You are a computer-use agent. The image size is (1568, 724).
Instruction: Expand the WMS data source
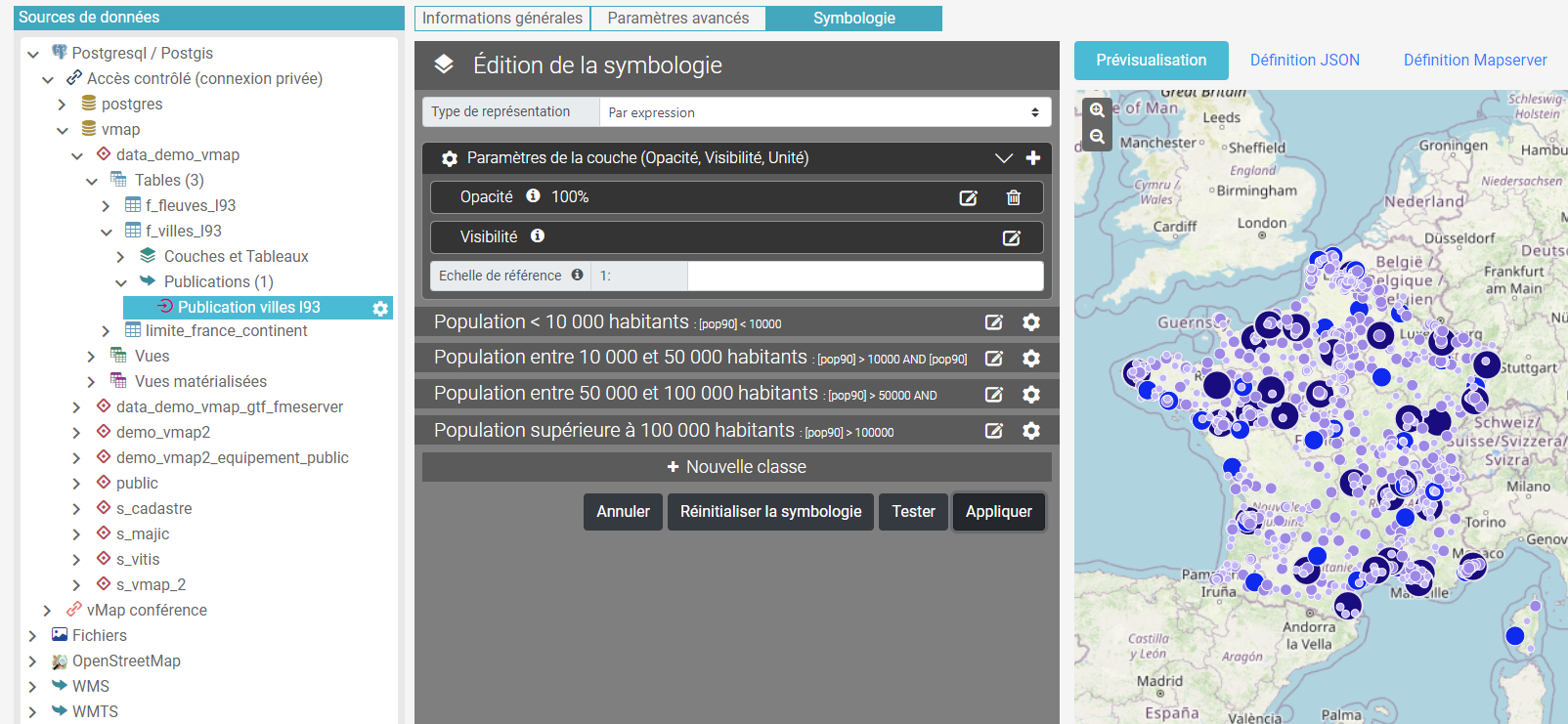click(x=33, y=687)
